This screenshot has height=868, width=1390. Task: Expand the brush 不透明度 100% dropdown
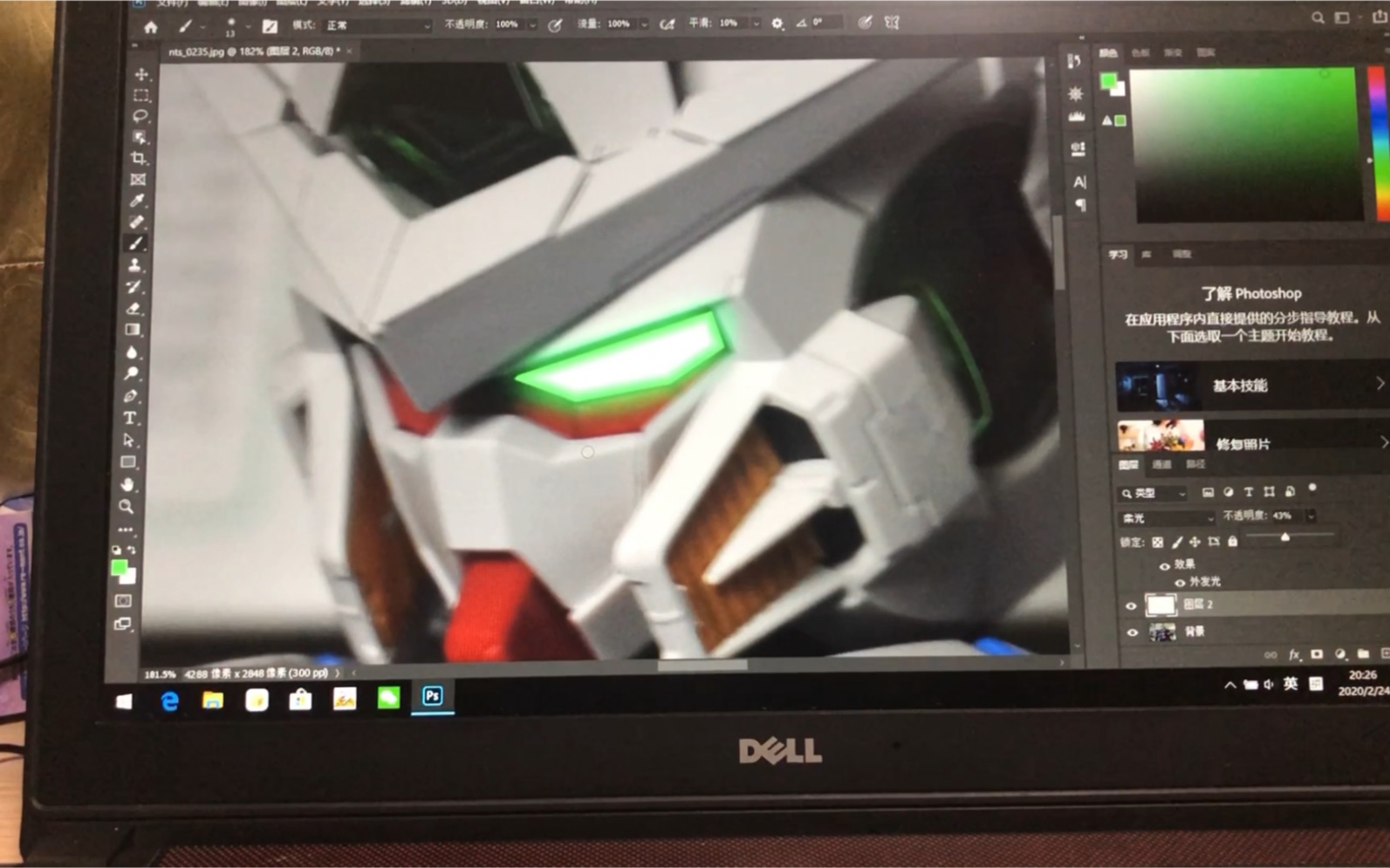point(532,25)
